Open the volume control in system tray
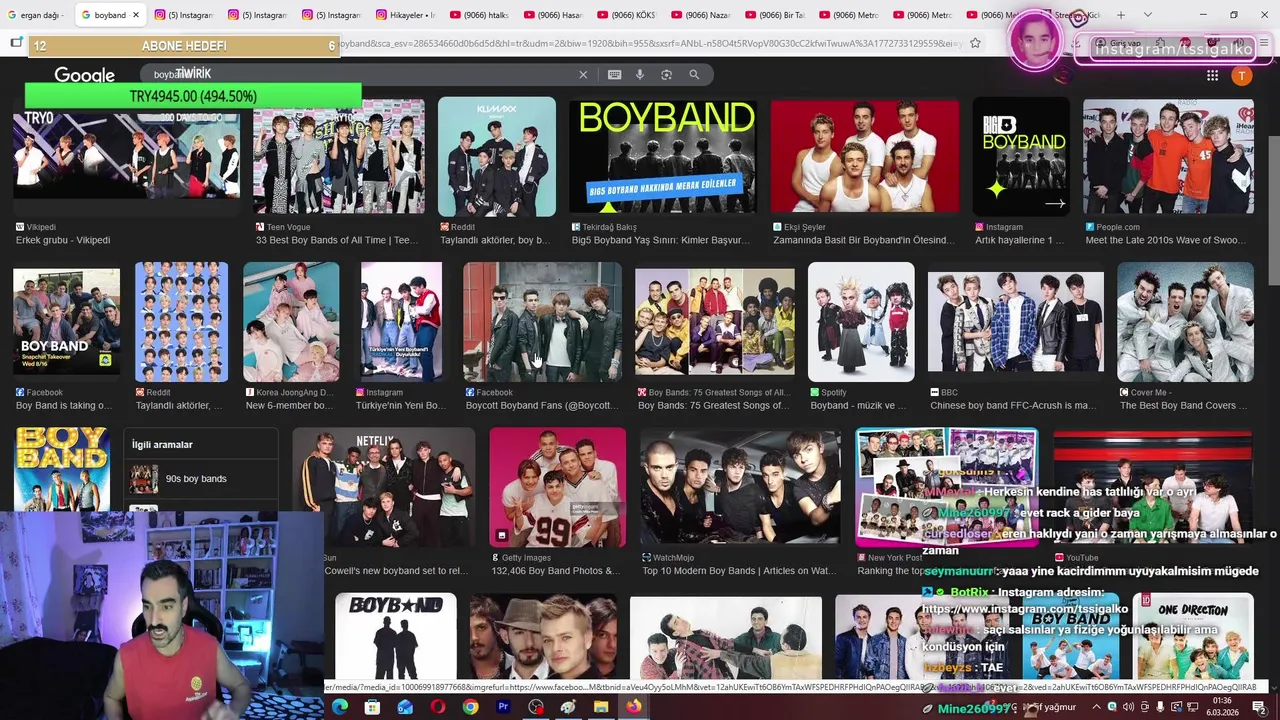The width and height of the screenshot is (1280, 720). pos(1128,707)
